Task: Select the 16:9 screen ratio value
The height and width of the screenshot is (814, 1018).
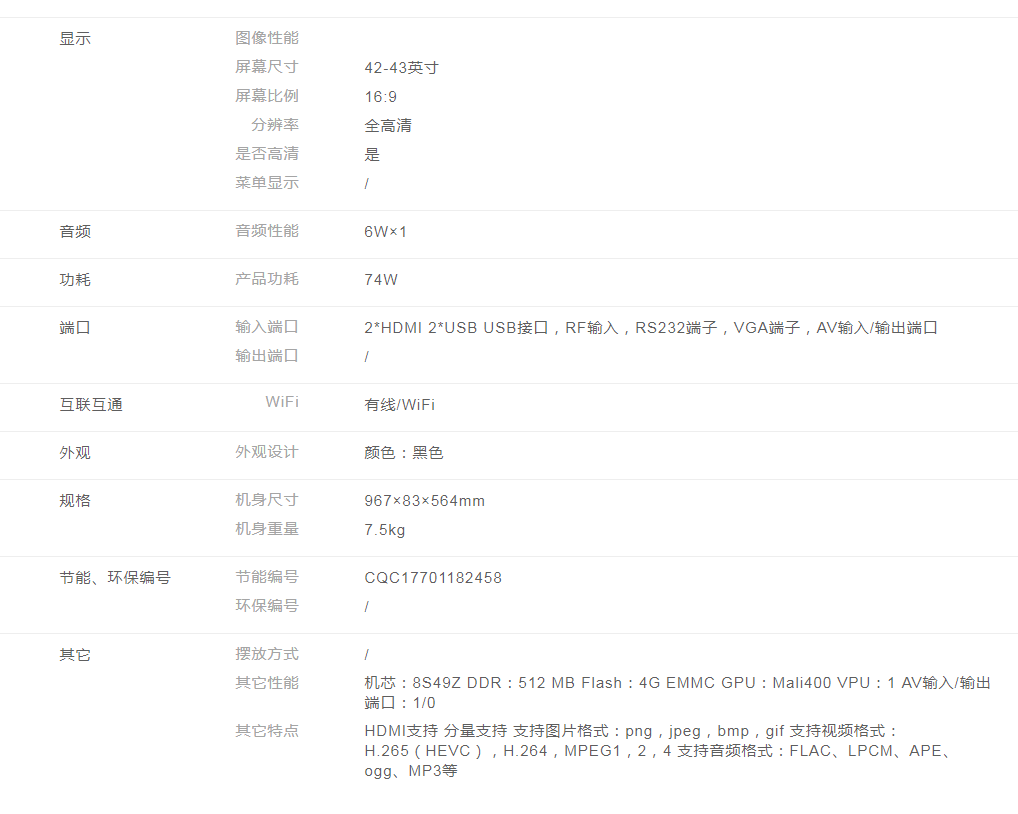Action: [380, 97]
